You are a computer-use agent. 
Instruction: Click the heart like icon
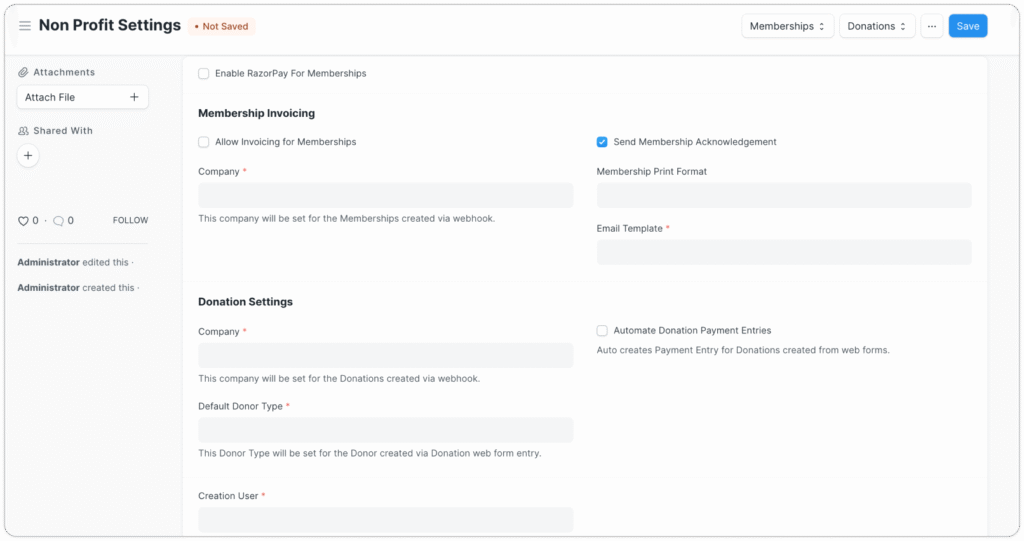point(24,220)
